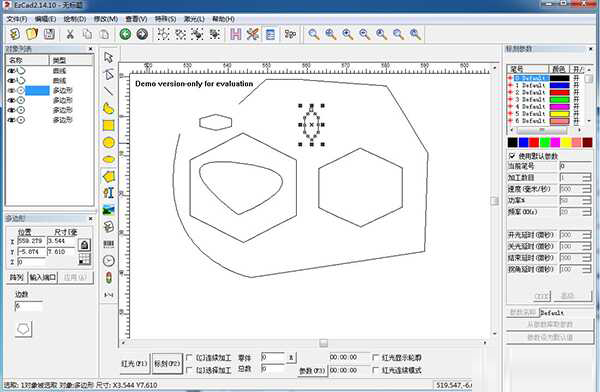The height and width of the screenshot is (392, 600).
Task: Select the Line draw tool
Action: [x=109, y=91]
